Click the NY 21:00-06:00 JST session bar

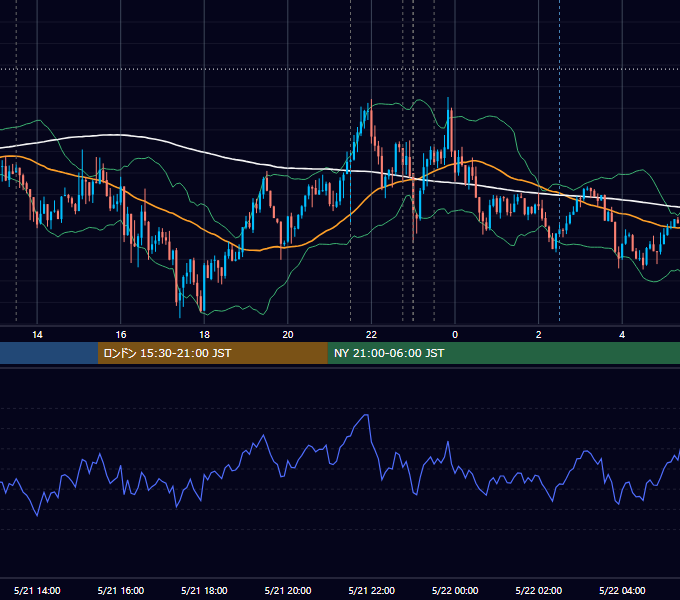pyautogui.click(x=503, y=353)
